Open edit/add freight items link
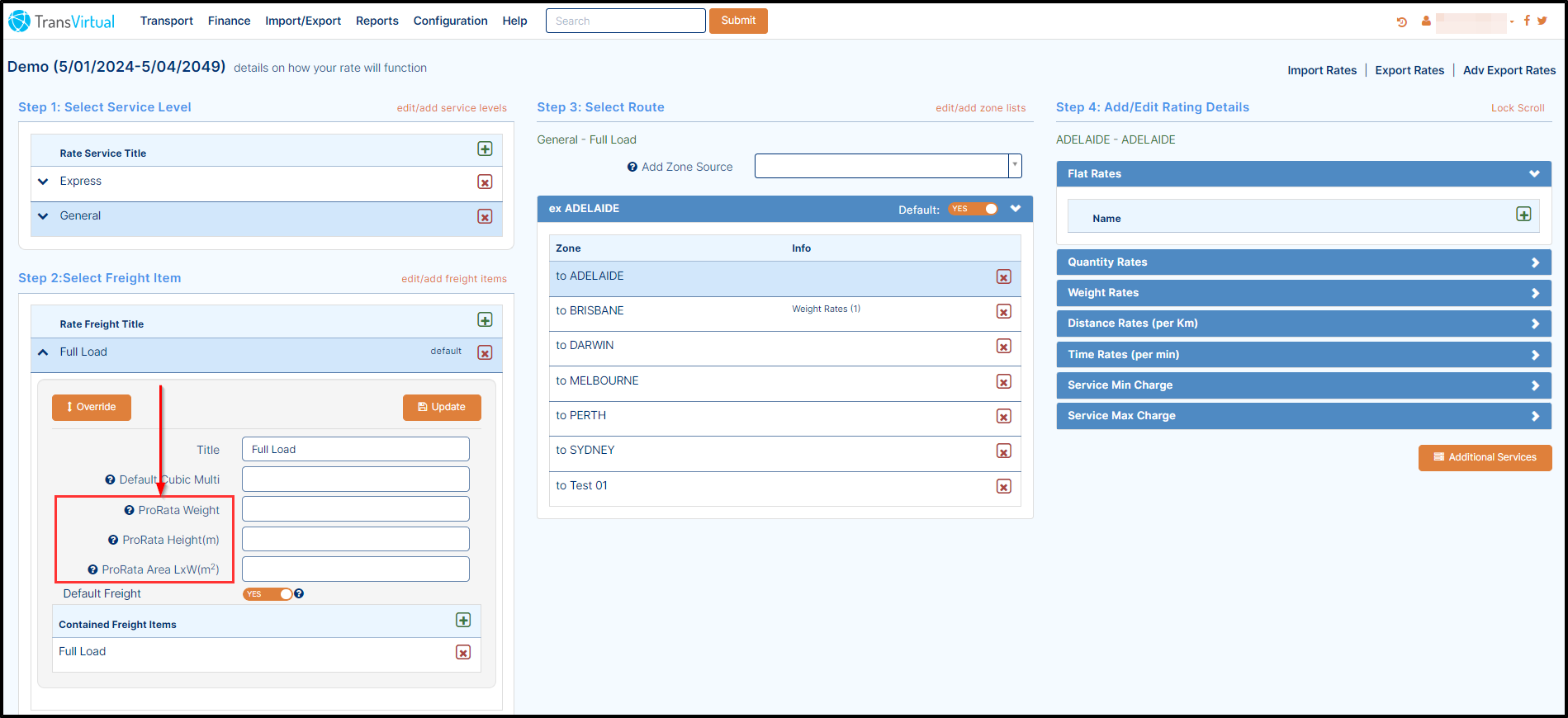 [x=454, y=279]
